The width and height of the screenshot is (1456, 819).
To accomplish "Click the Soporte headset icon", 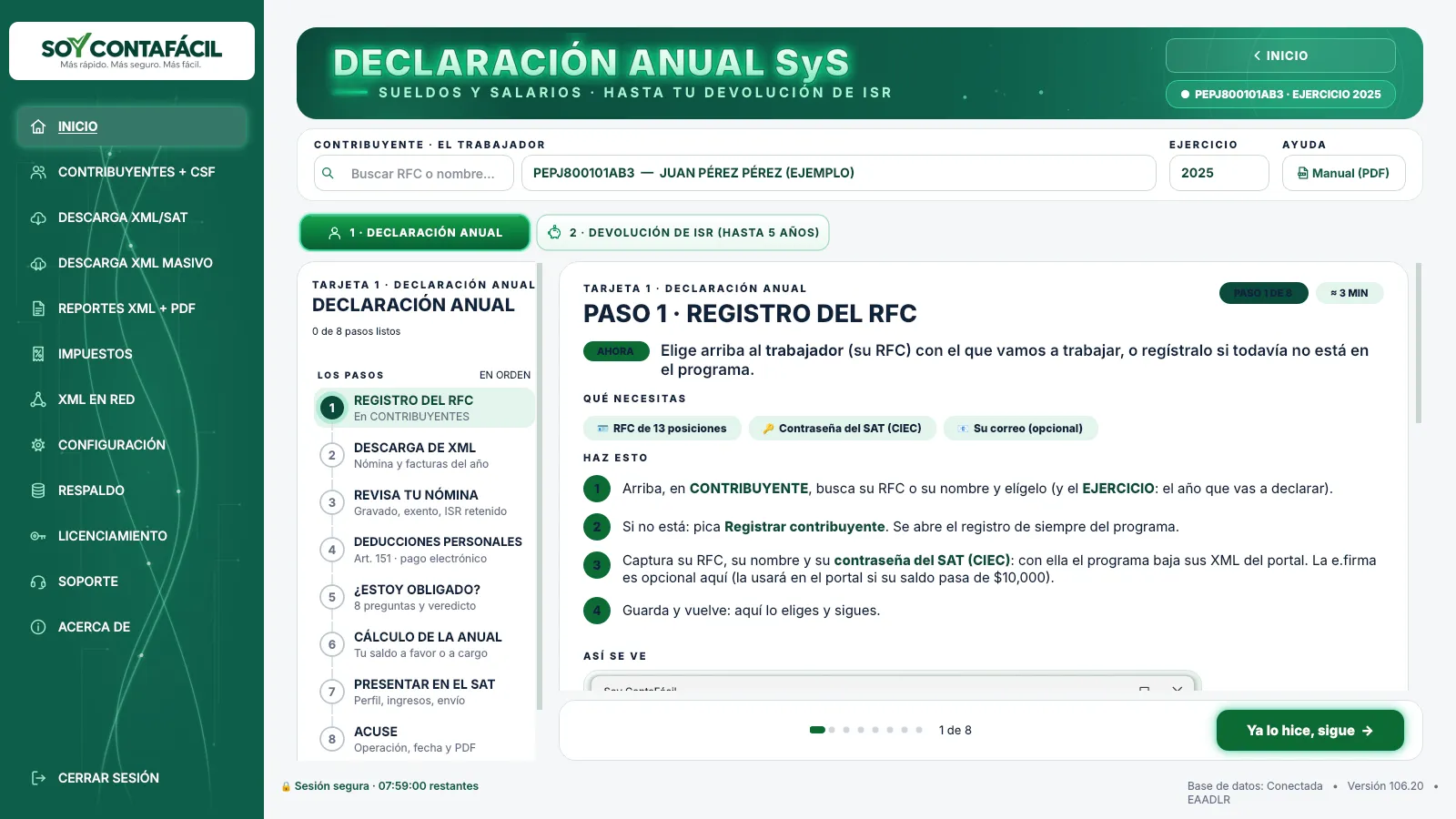I will (38, 581).
